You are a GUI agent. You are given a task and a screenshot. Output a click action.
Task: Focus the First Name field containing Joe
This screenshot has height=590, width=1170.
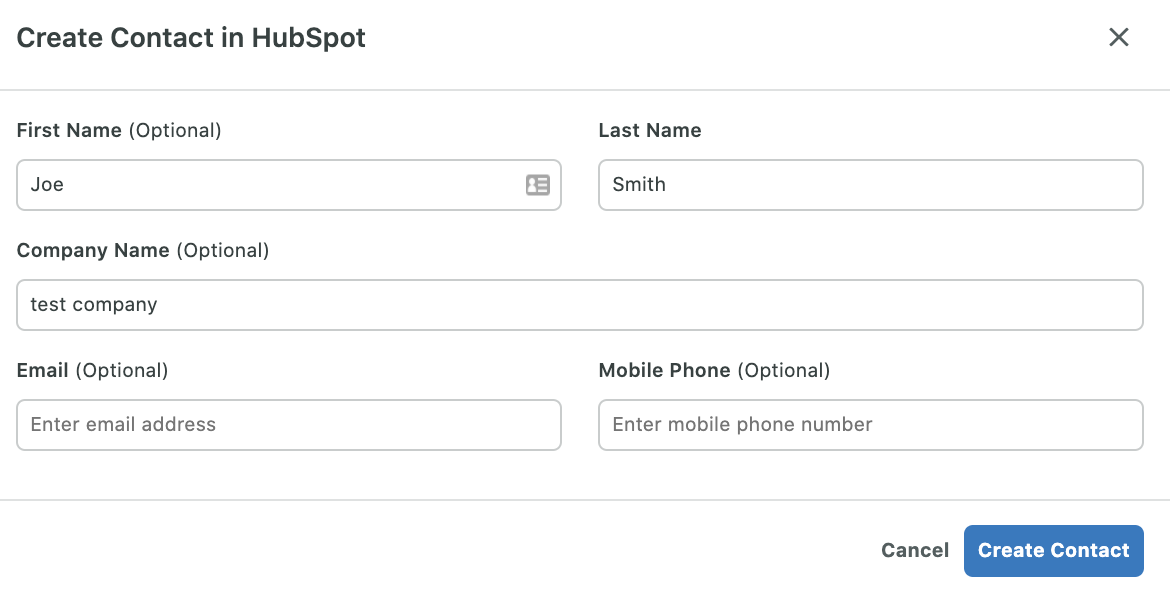tap(289, 185)
